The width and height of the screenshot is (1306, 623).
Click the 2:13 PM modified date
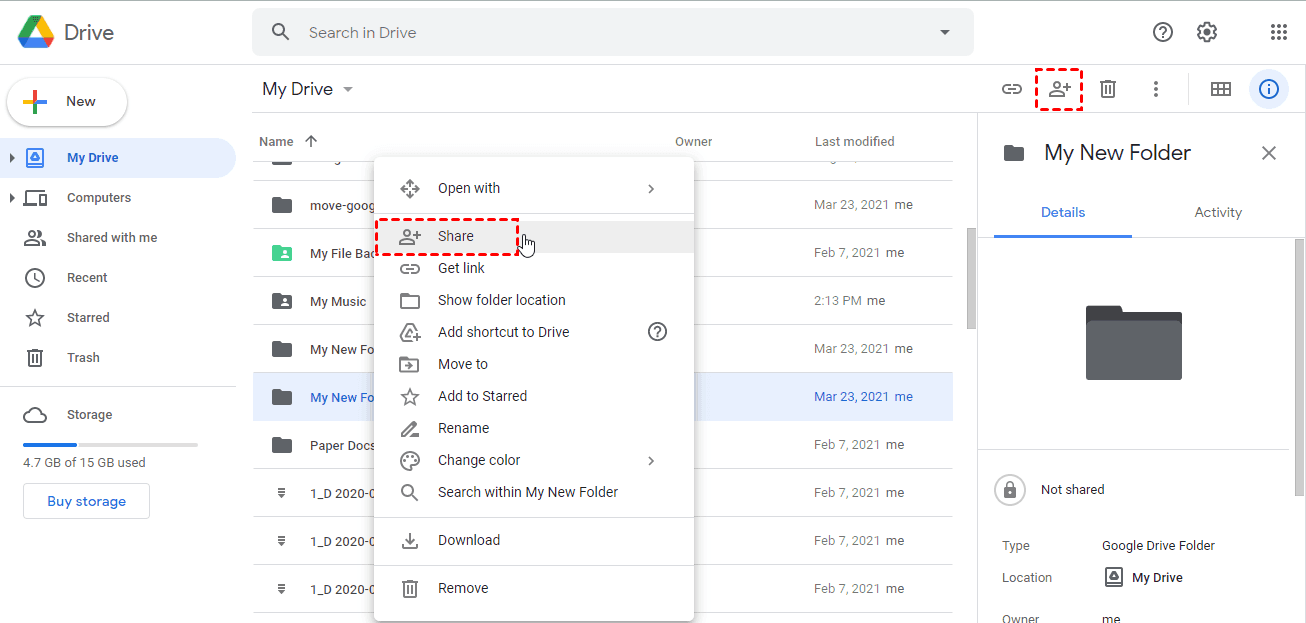tap(838, 301)
